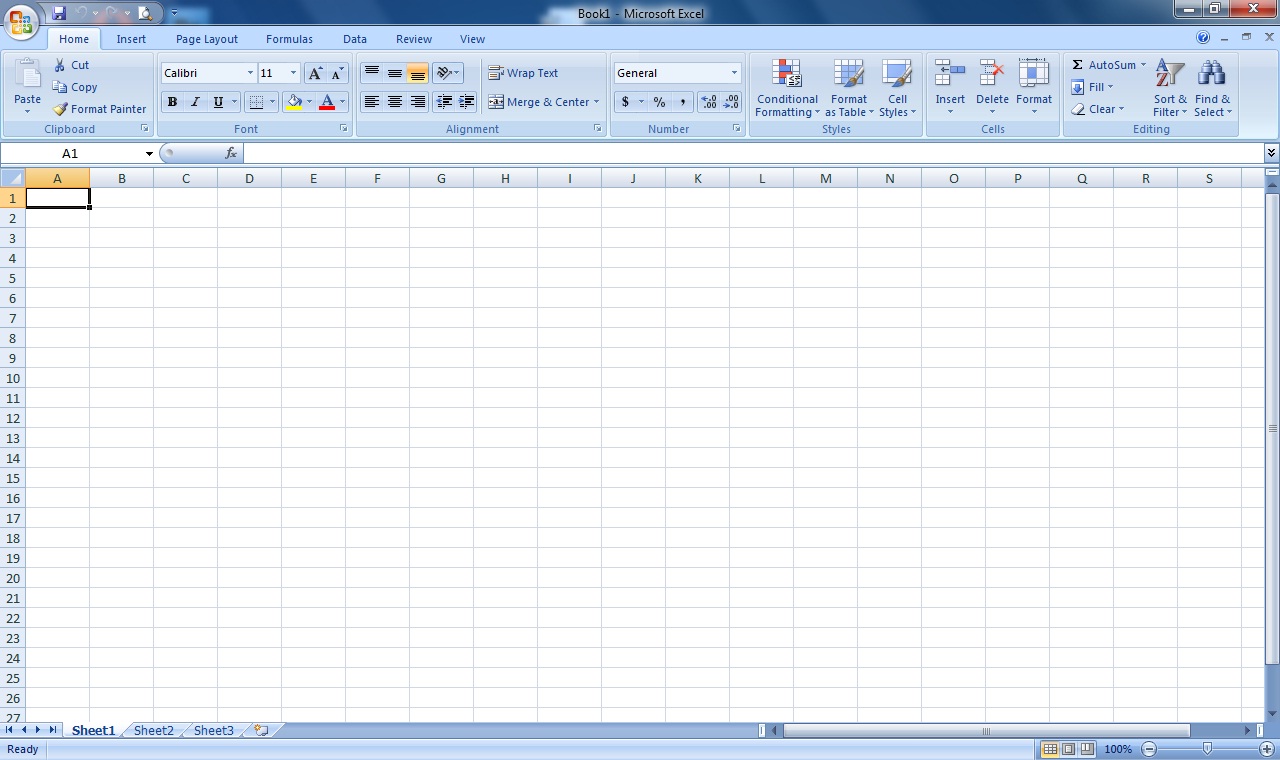Open the Name Box dropdown arrow
Image resolution: width=1280 pixels, height=760 pixels.
[149, 154]
